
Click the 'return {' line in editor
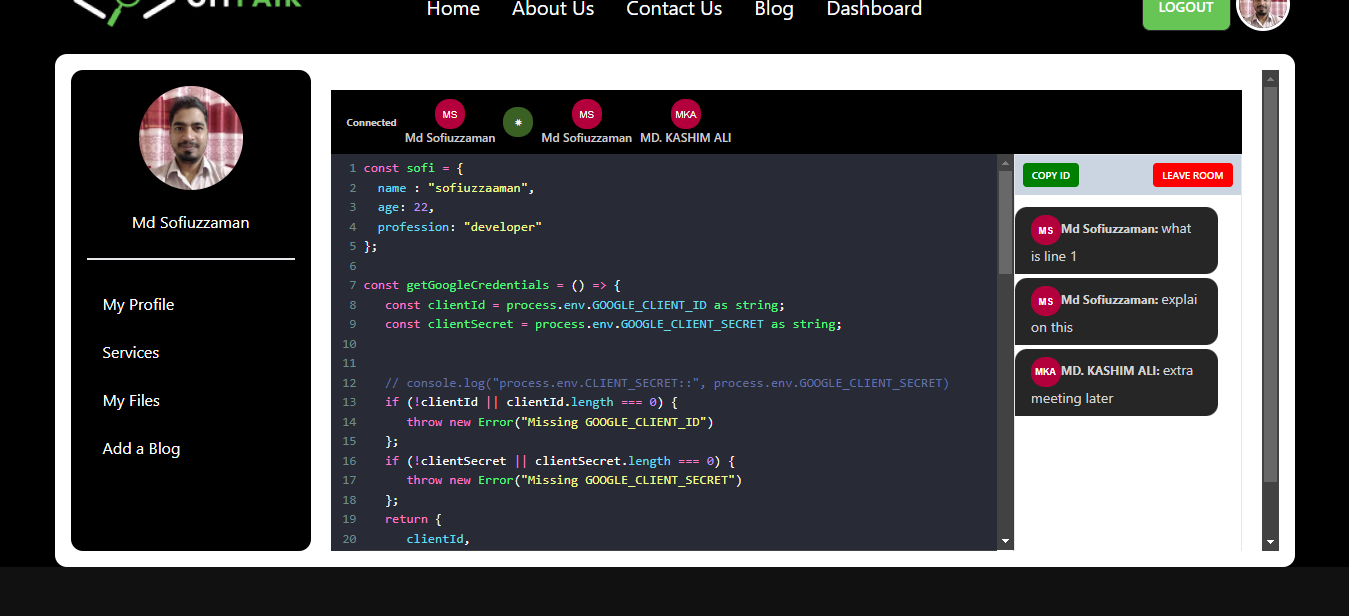[413, 520]
